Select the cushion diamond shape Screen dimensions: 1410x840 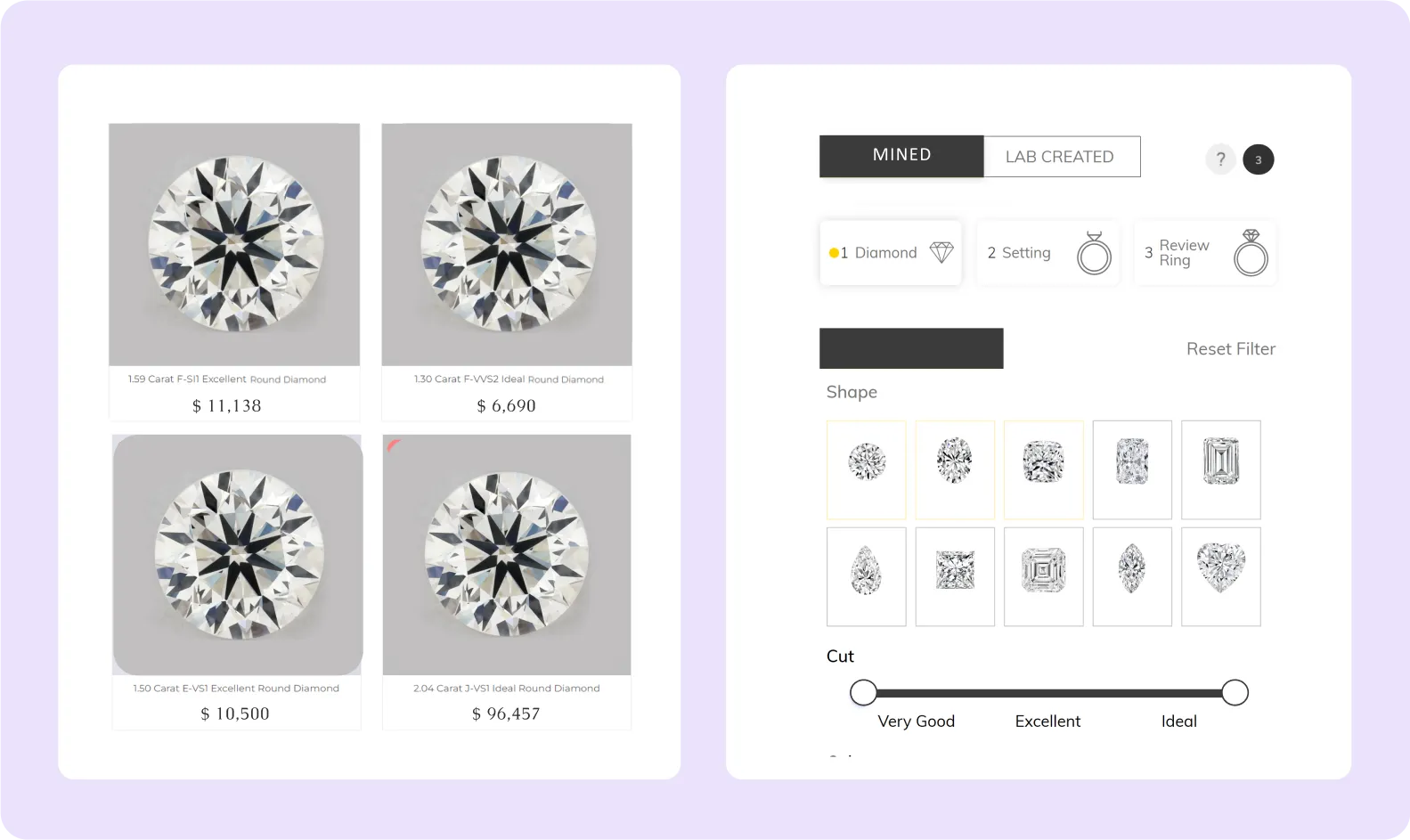coord(1043,469)
